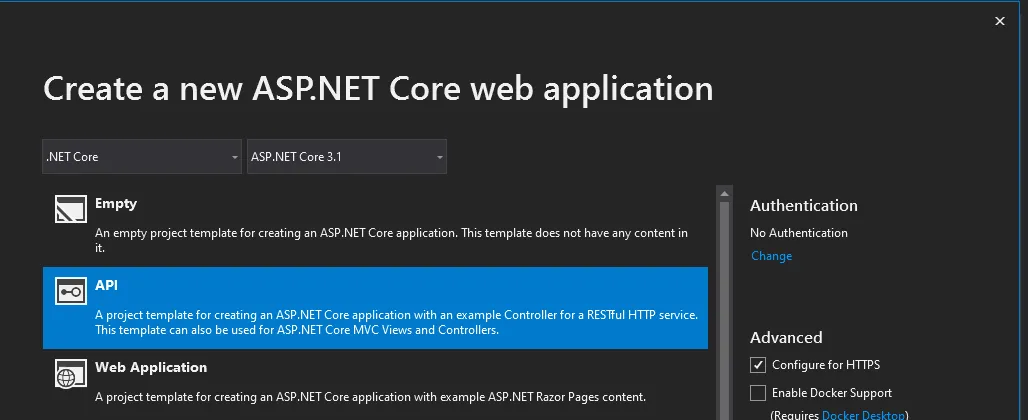This screenshot has width=1028, height=420.
Task: Click the Empty template description text
Action: click(391, 240)
